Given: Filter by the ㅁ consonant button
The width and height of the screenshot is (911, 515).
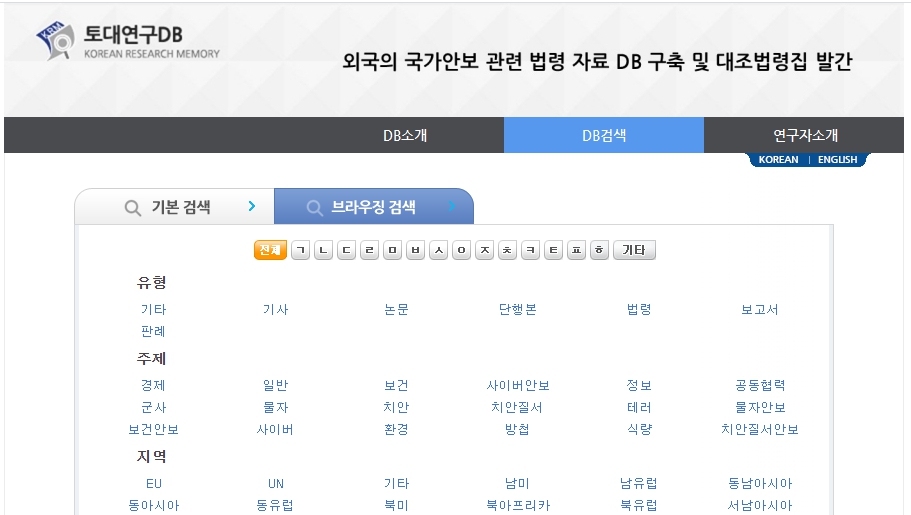Looking at the screenshot, I should 392,251.
